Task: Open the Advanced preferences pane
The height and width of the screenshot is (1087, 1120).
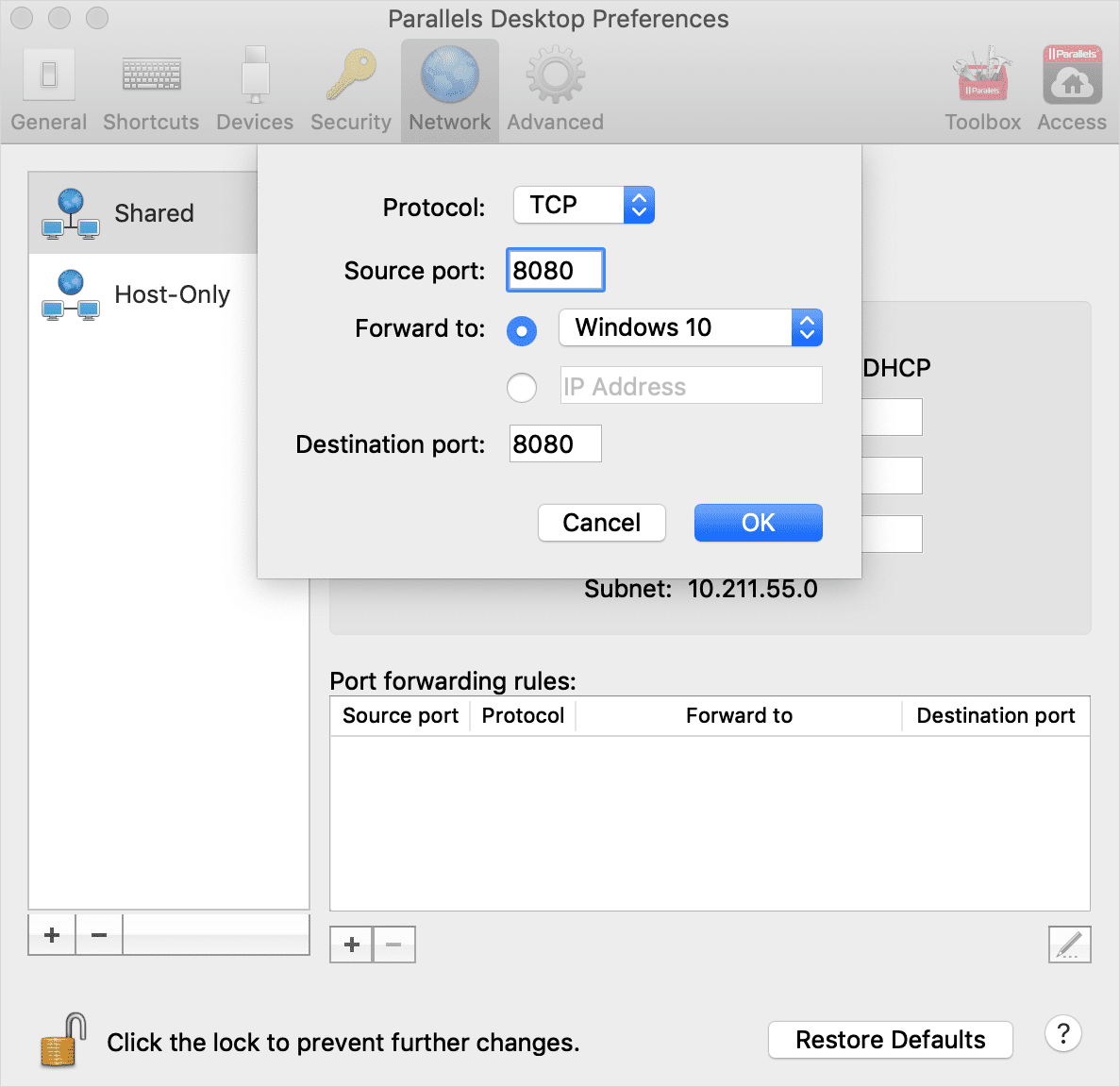Action: [554, 90]
